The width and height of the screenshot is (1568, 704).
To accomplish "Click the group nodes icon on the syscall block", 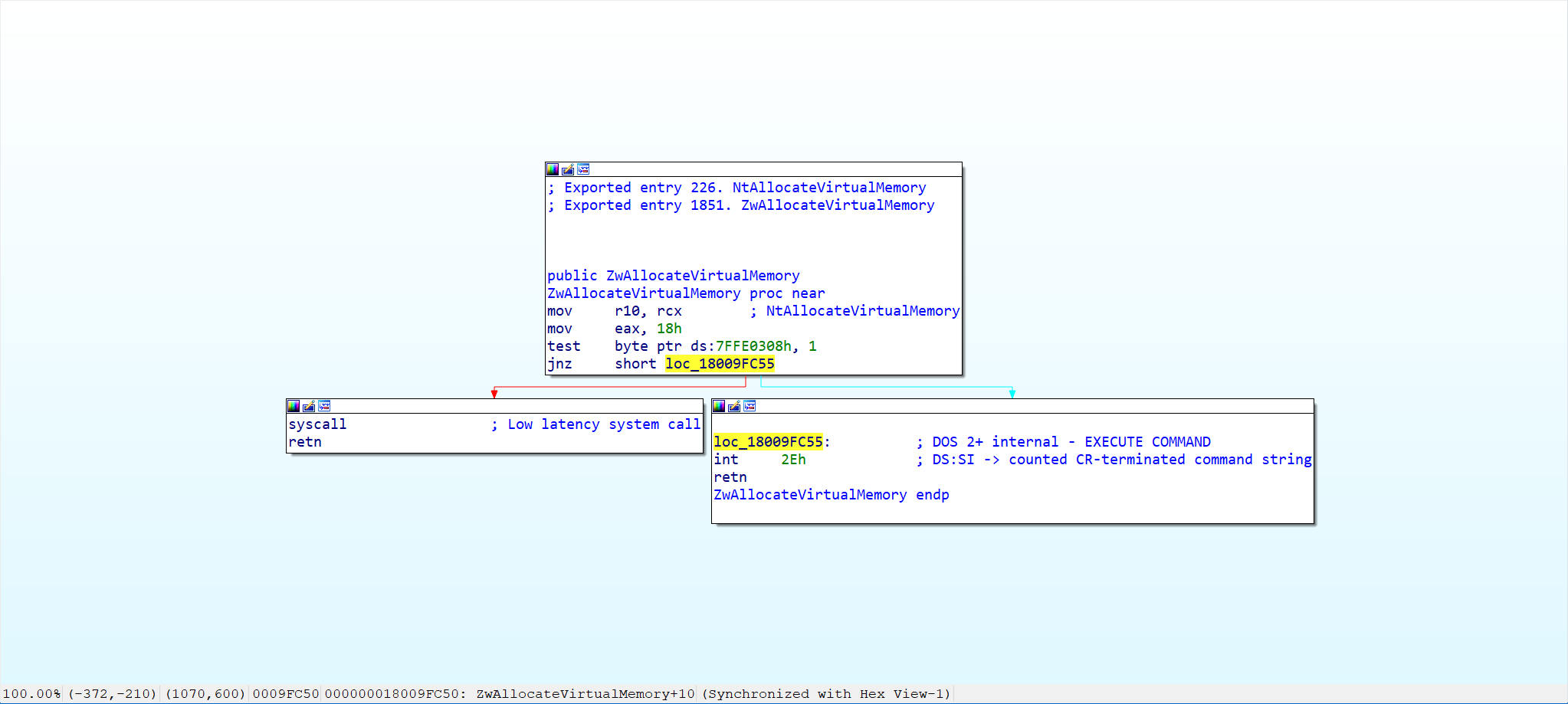I will 324,406.
